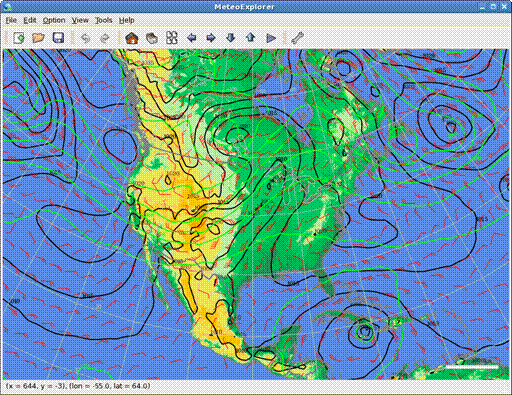512x395 pixels.
Task: Pan left with the left arrow icon
Action: click(191, 38)
